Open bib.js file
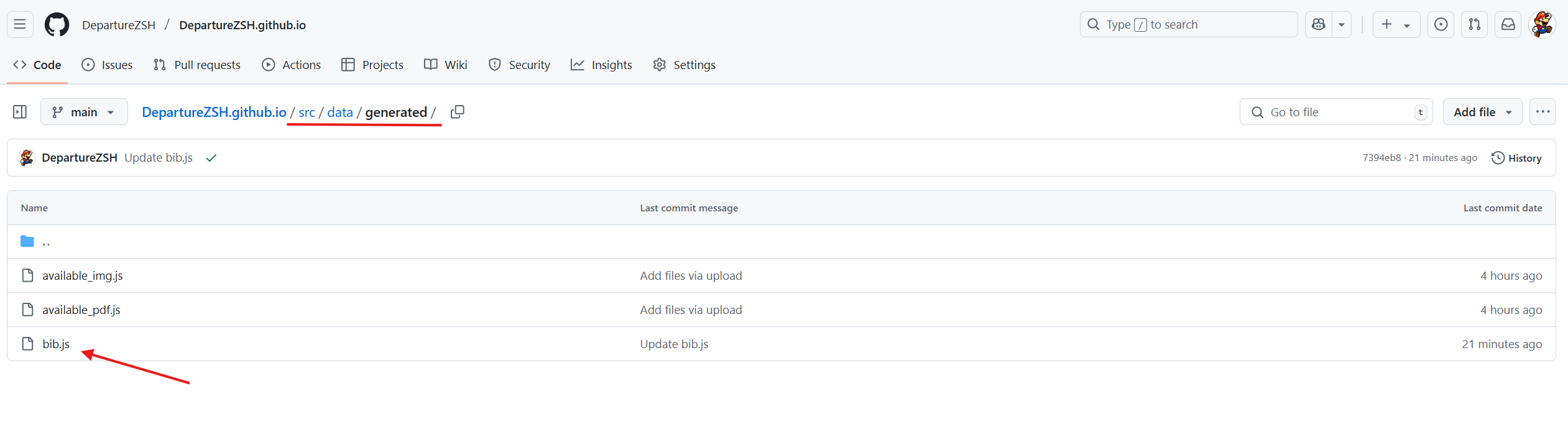The image size is (1568, 447). 56,344
